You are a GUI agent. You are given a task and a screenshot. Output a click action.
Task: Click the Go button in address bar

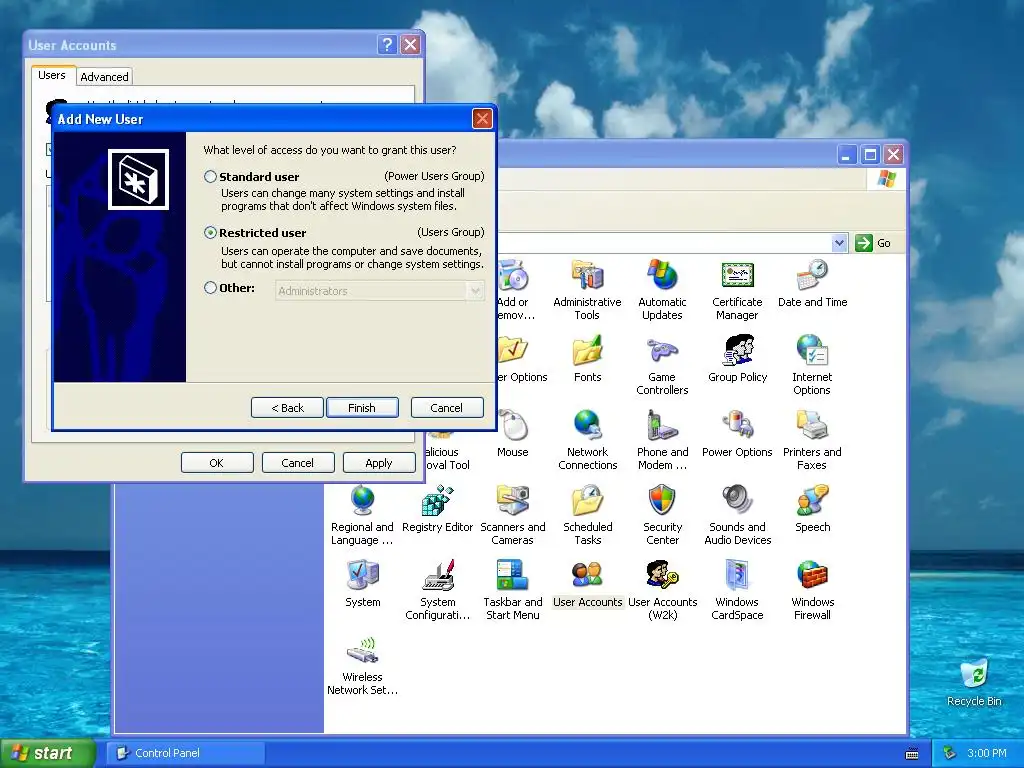(873, 243)
